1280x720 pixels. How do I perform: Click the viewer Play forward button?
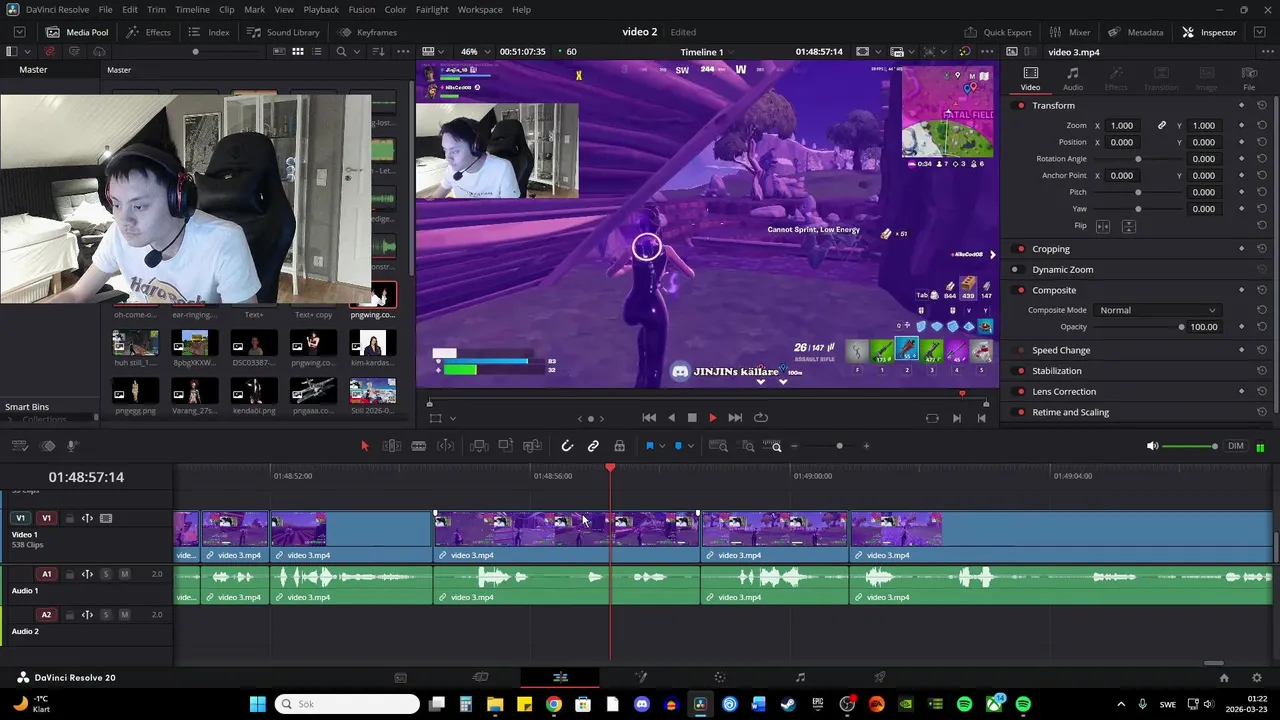713,418
